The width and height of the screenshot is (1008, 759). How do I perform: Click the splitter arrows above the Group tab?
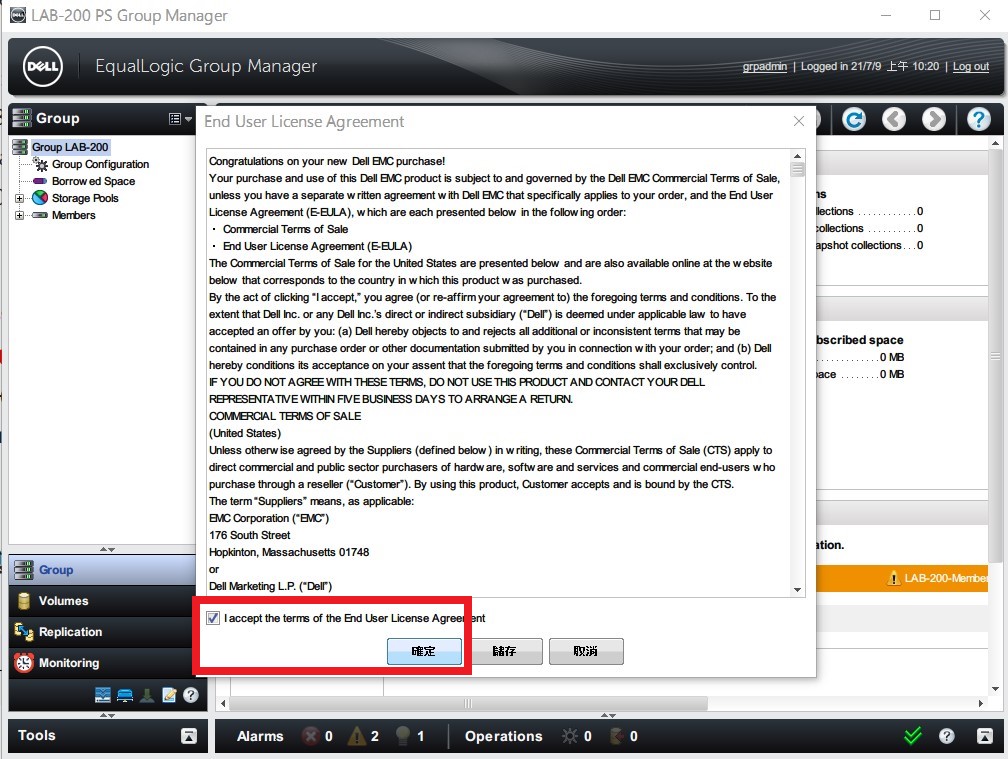107,549
